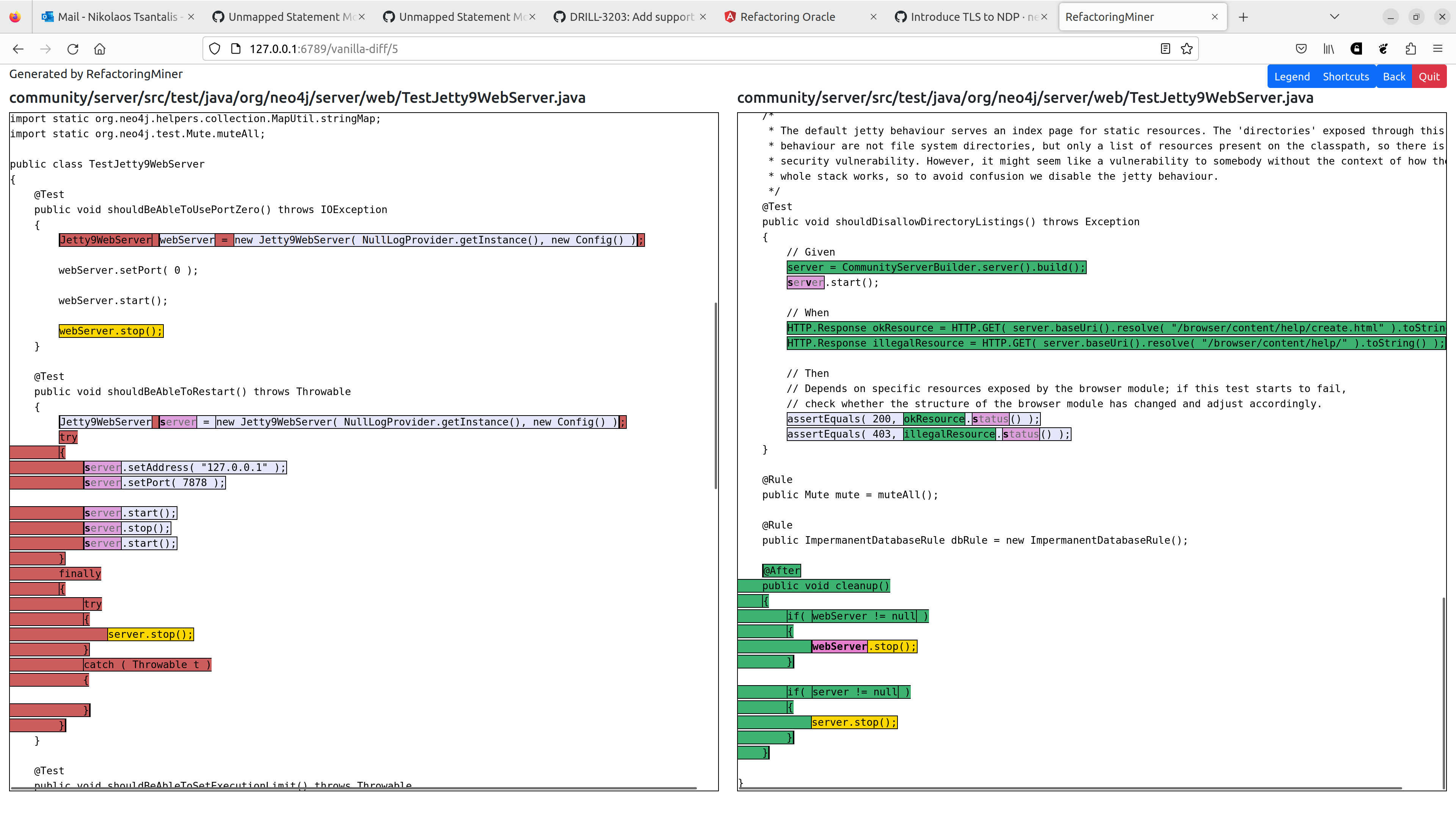Show site information page icon
1456x819 pixels.
click(x=236, y=49)
